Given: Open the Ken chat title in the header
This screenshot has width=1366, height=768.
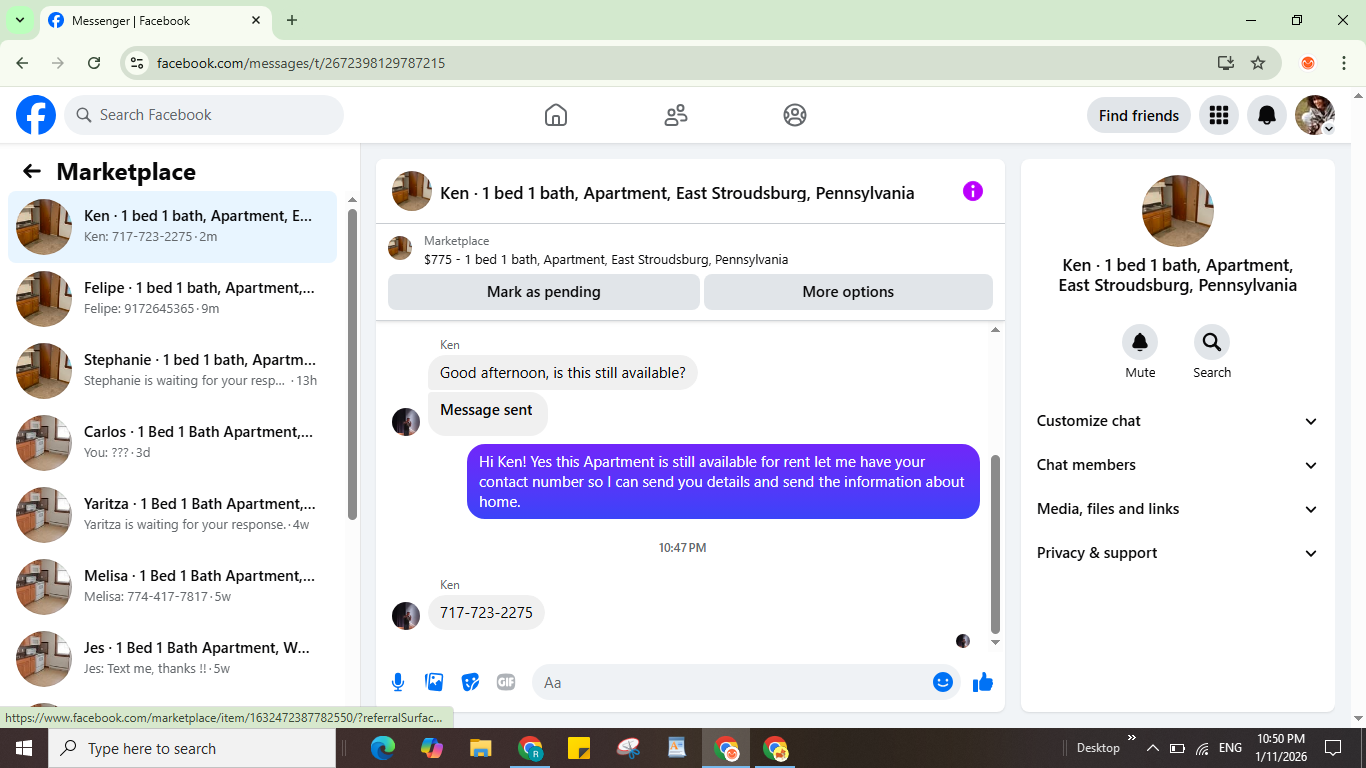Looking at the screenshot, I should click(677, 193).
